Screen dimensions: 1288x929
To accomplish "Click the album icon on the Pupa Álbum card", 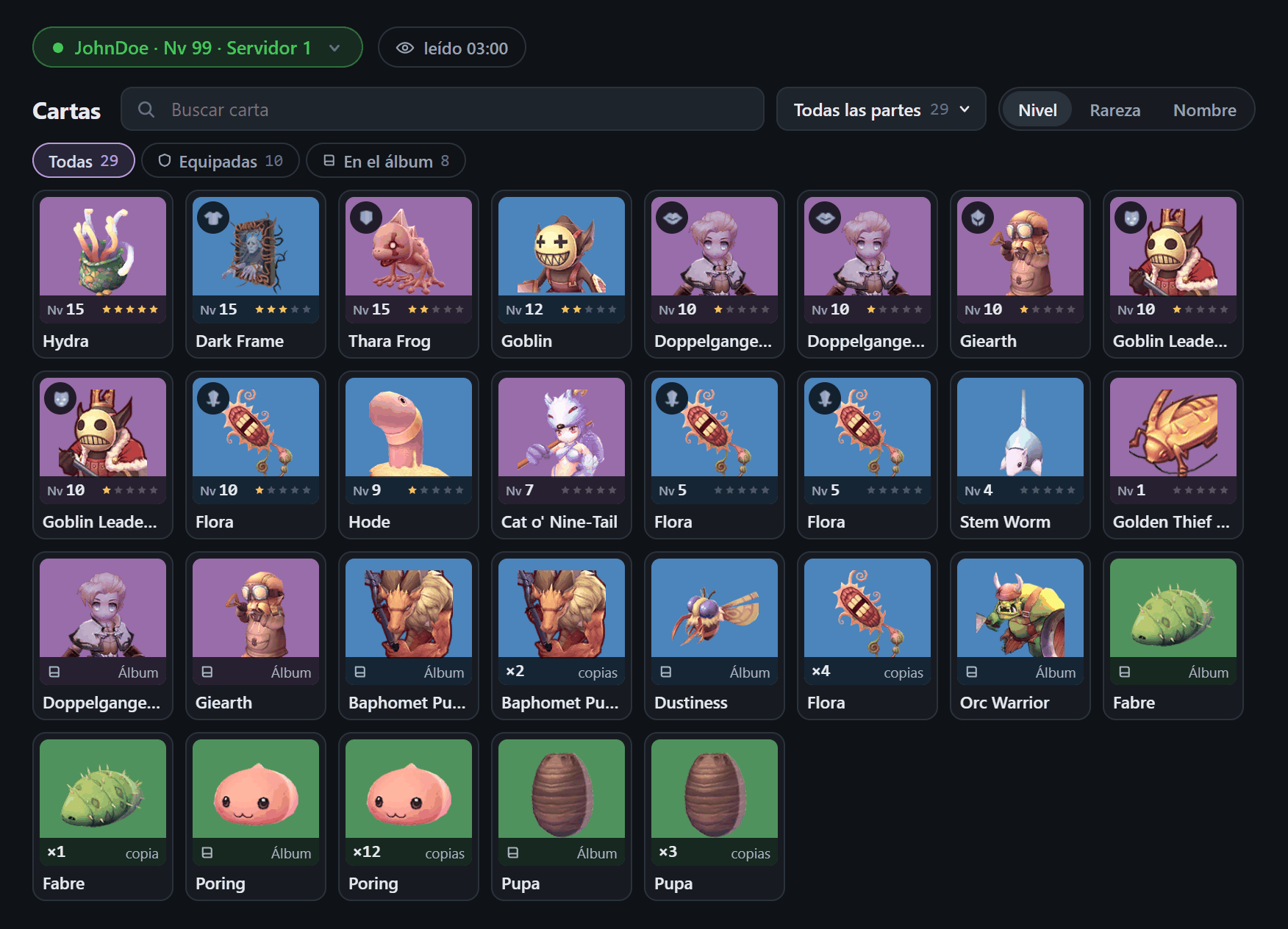I will pyautogui.click(x=513, y=853).
